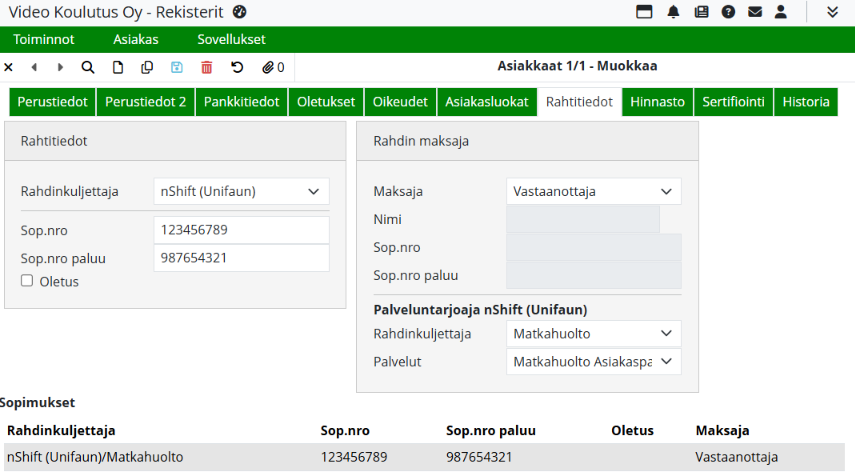Go to next record arrow

pos(60,67)
